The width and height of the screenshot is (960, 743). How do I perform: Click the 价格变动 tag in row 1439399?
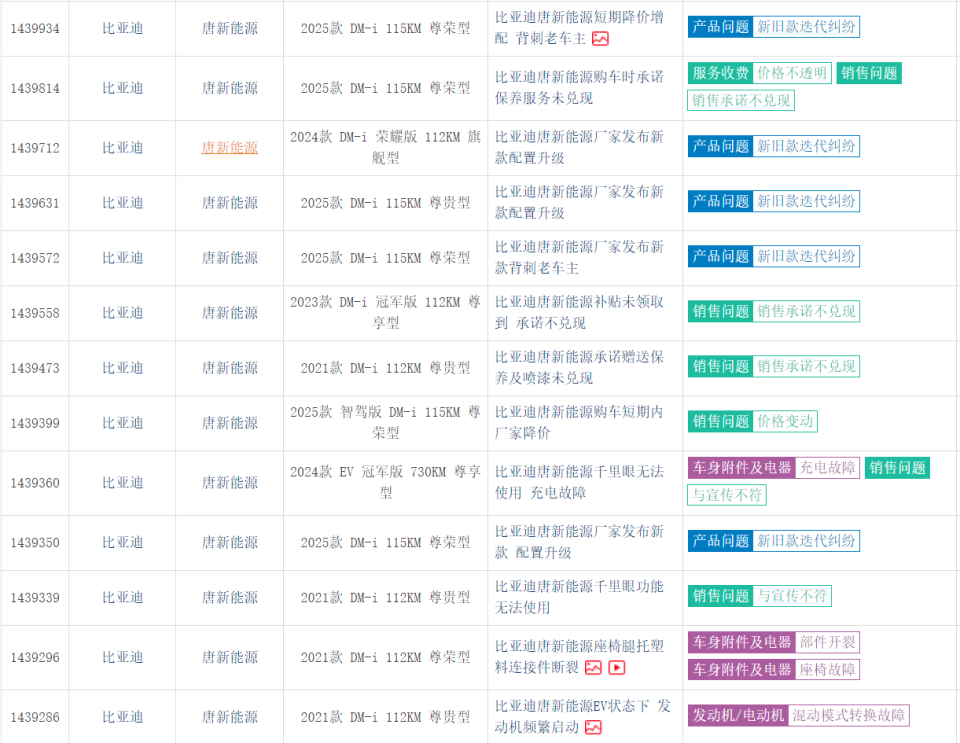(785, 422)
